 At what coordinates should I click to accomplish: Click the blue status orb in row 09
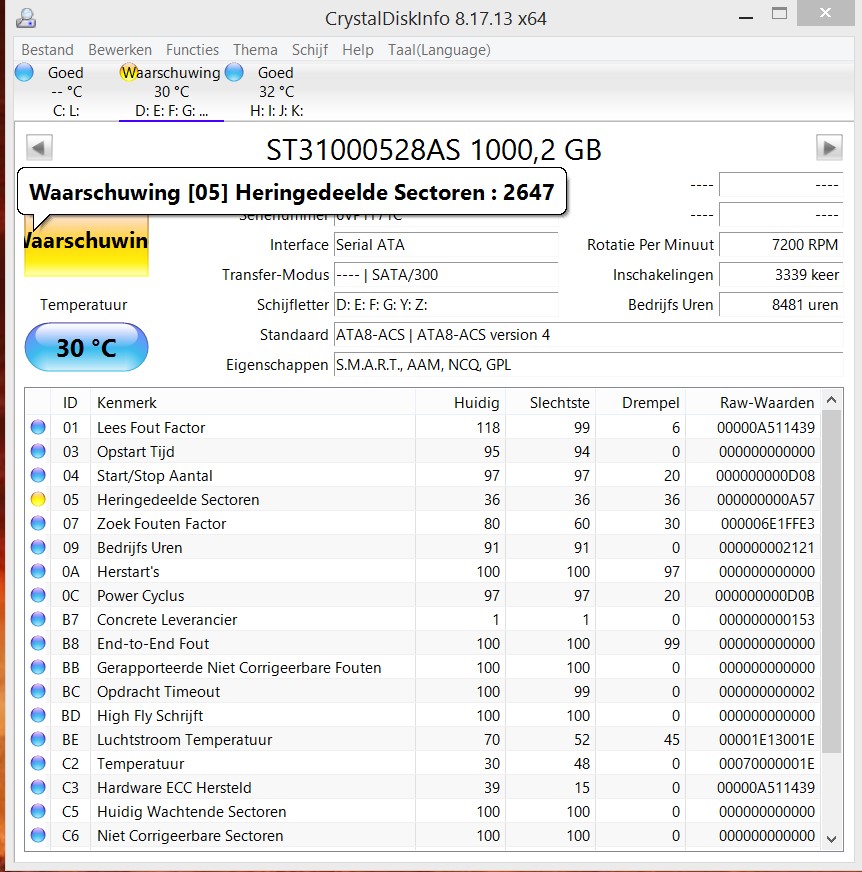coord(38,547)
